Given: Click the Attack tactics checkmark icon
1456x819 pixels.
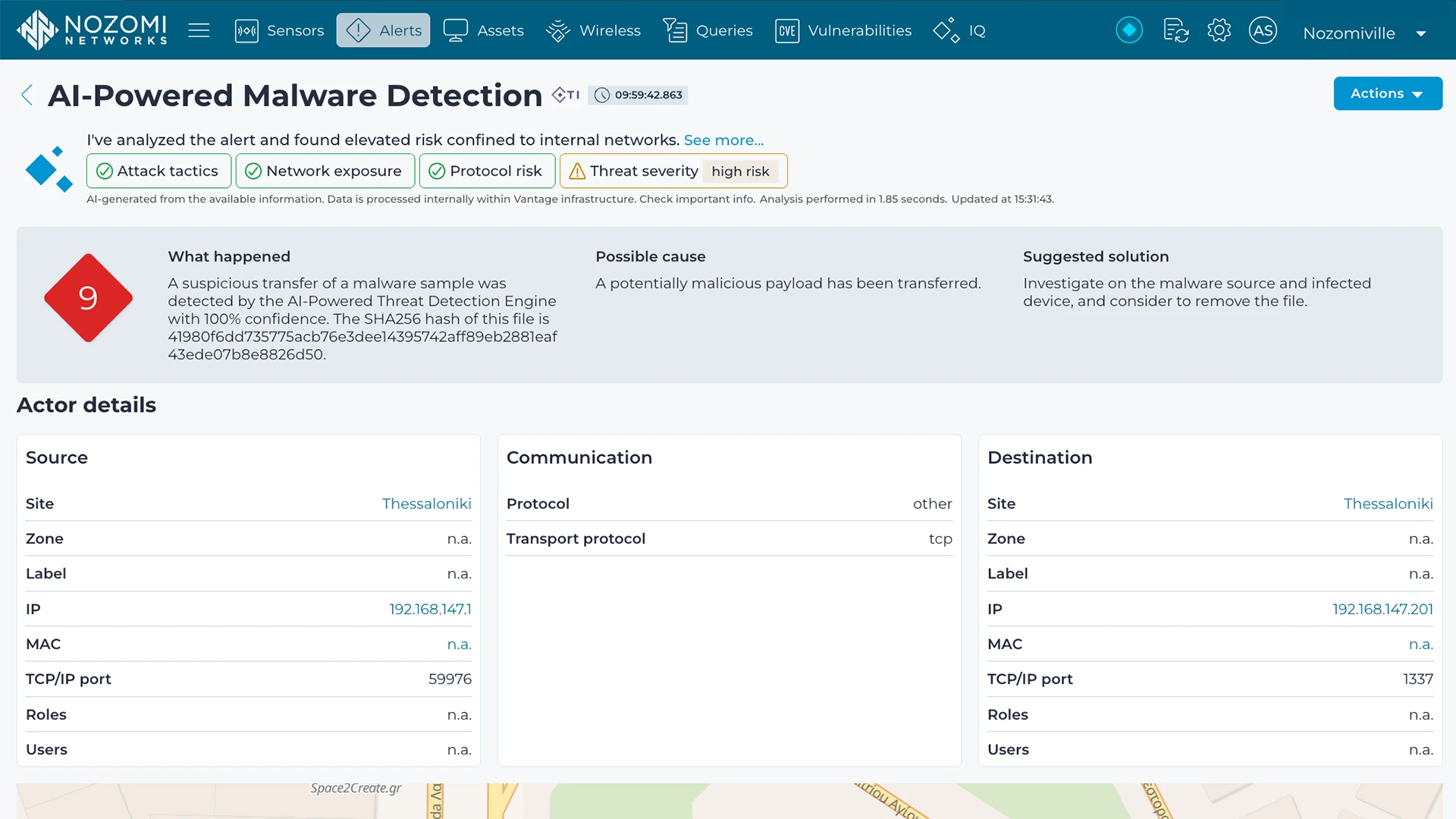Looking at the screenshot, I should (105, 171).
